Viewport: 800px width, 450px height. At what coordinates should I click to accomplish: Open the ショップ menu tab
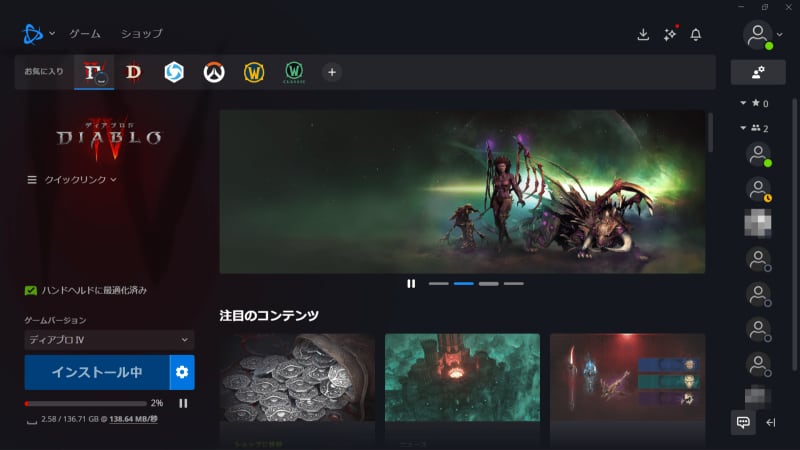pyautogui.click(x=141, y=34)
